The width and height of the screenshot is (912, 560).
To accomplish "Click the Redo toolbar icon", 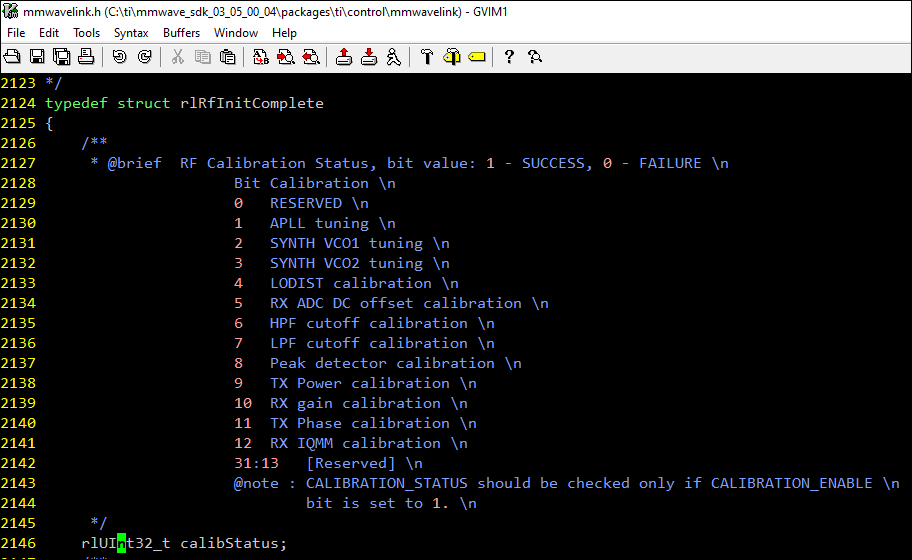I will pyautogui.click(x=144, y=56).
